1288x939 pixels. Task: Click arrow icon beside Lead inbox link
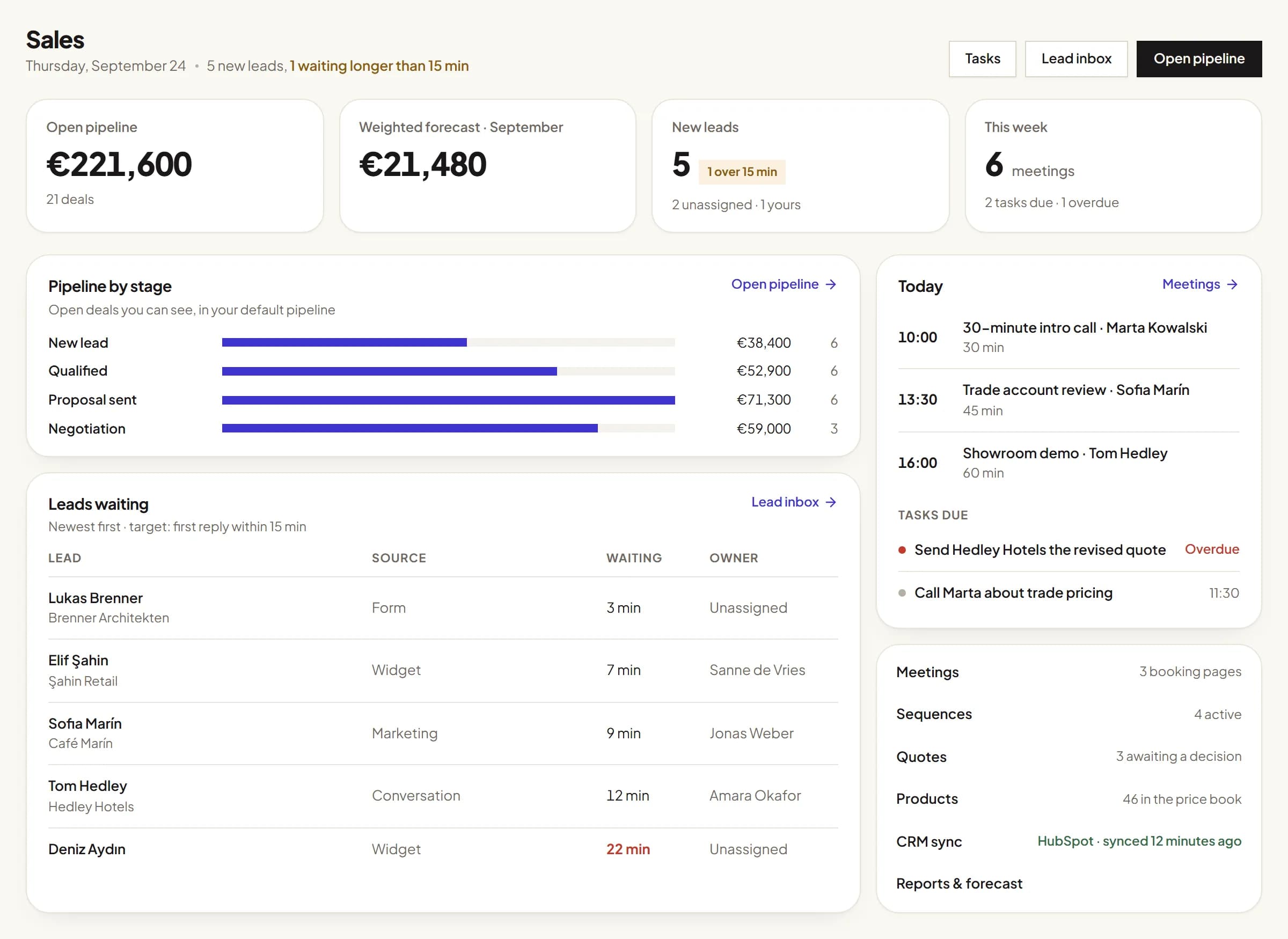point(830,501)
